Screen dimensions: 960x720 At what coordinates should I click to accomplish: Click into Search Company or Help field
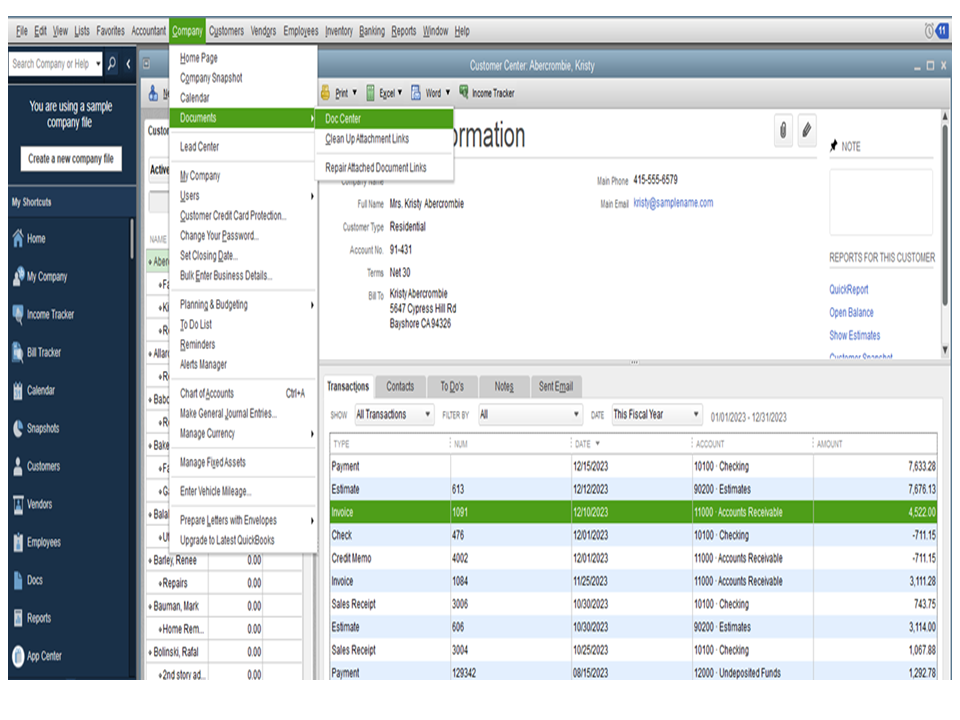[51, 63]
